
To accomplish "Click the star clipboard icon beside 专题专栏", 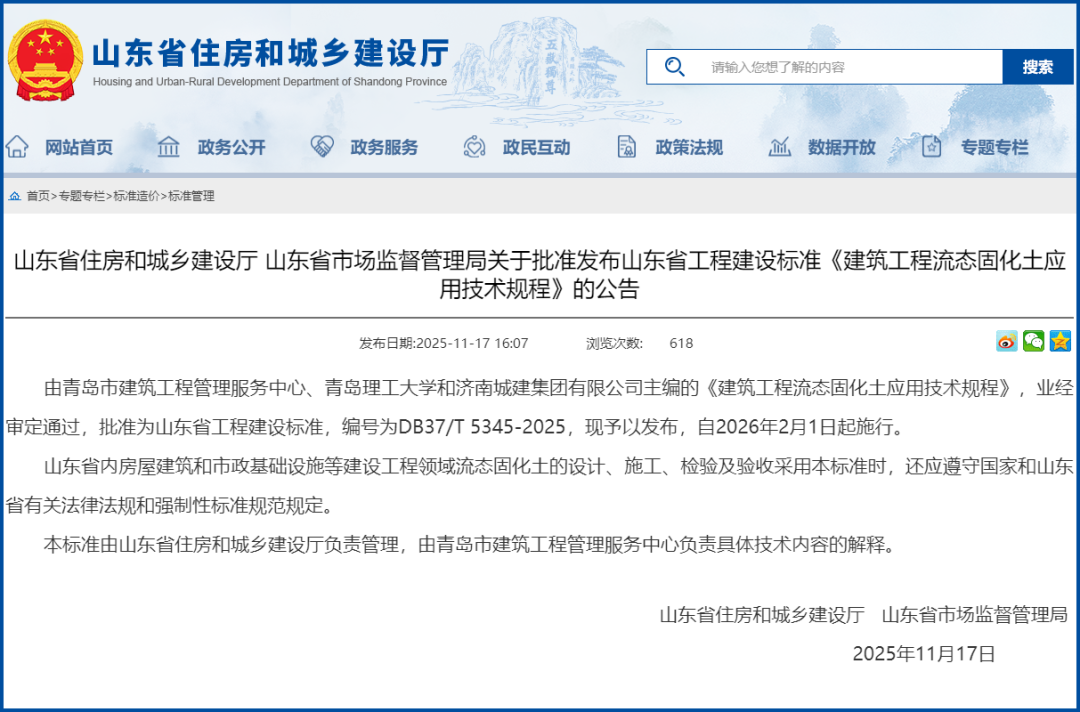I will click(932, 147).
